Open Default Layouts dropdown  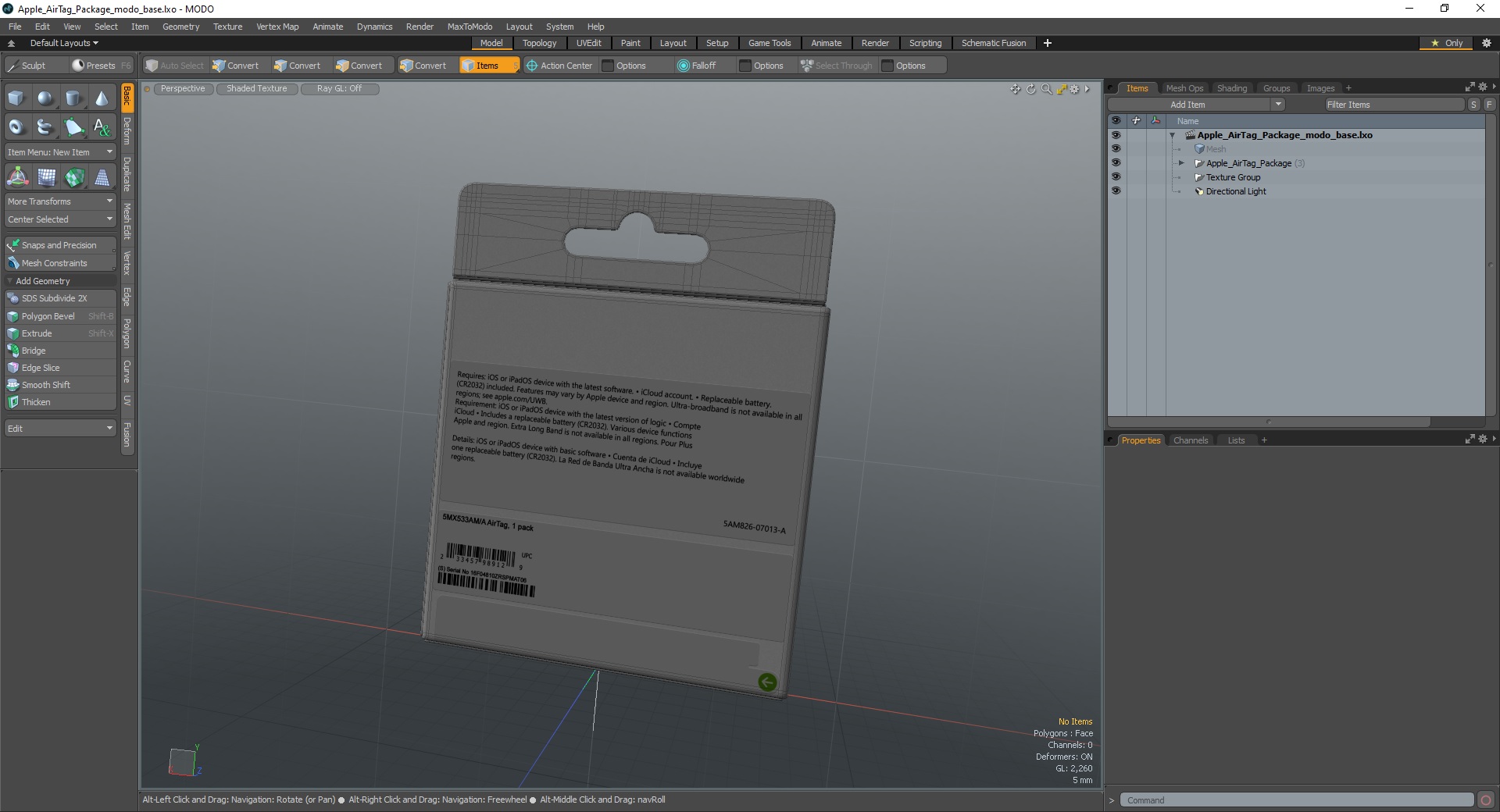point(64,43)
